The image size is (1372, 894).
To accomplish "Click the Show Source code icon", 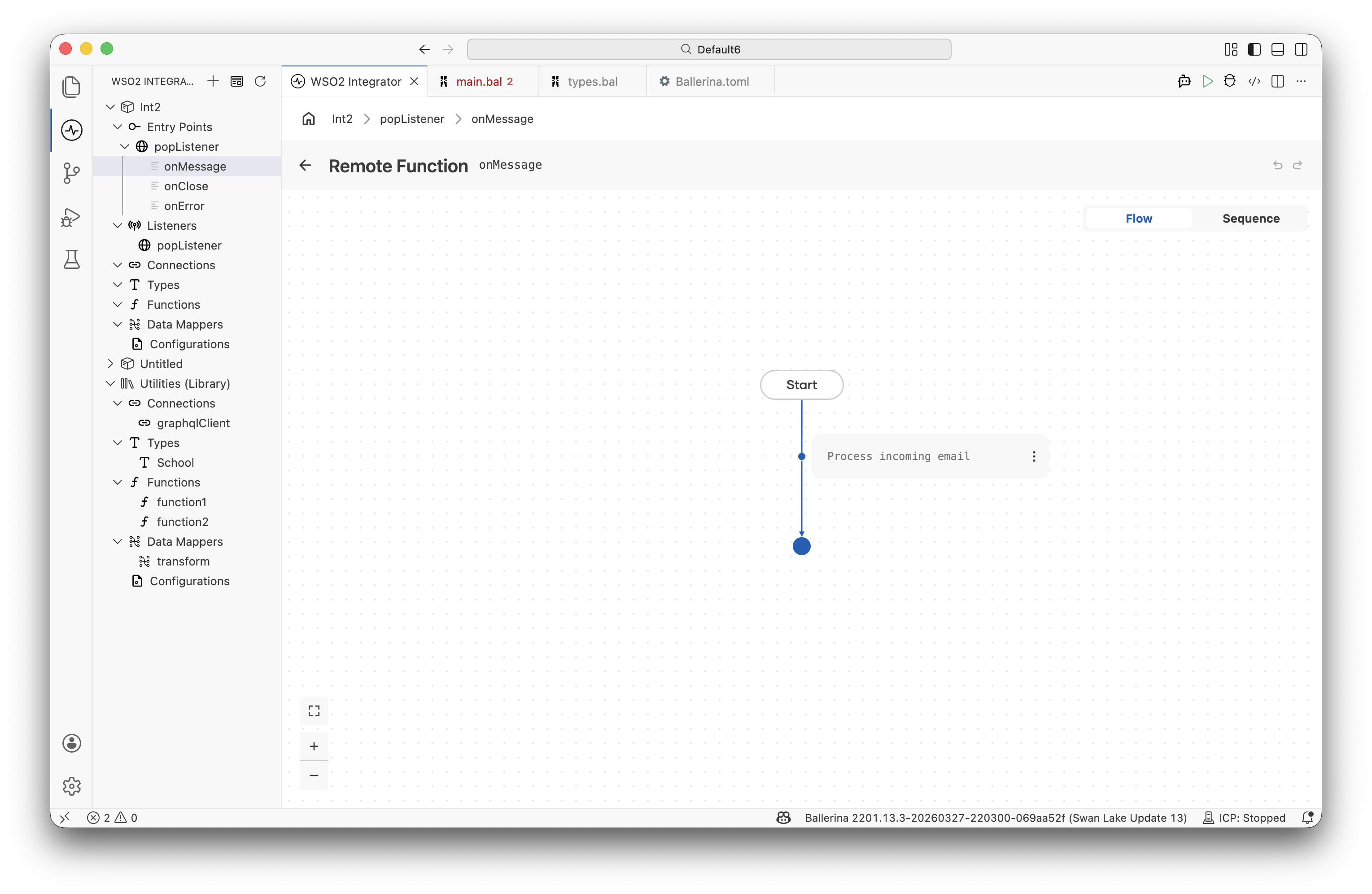I will 1254,81.
